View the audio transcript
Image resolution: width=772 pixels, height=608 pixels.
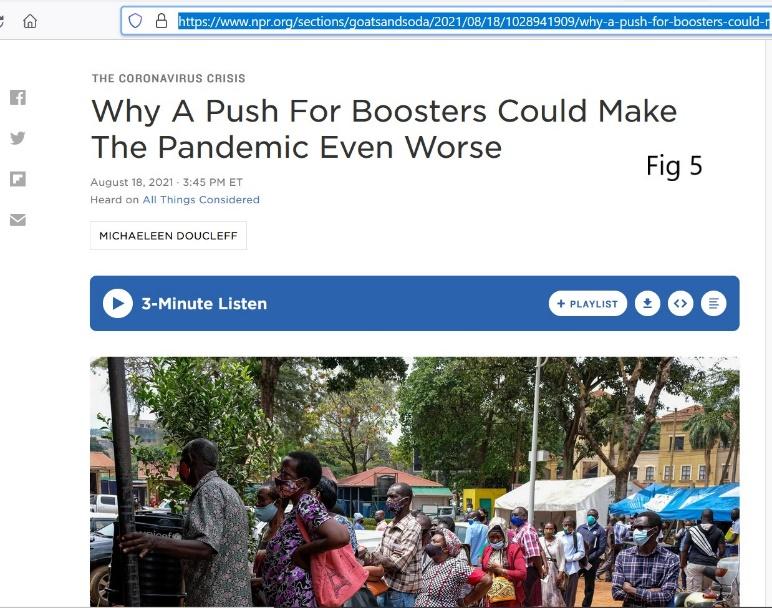point(713,304)
